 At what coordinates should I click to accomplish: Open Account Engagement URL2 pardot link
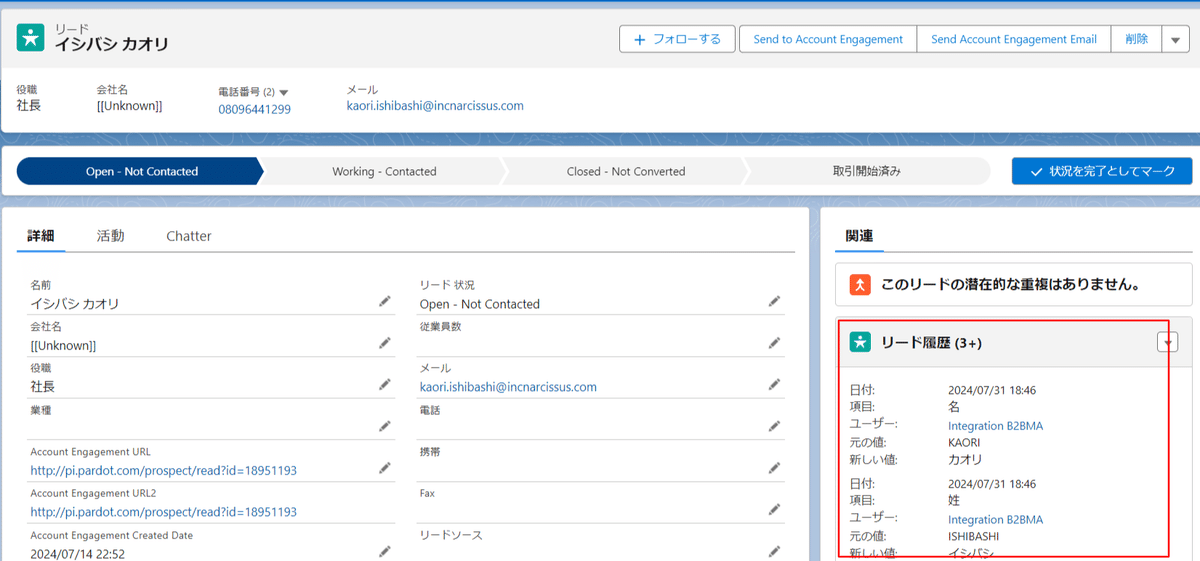pos(164,512)
